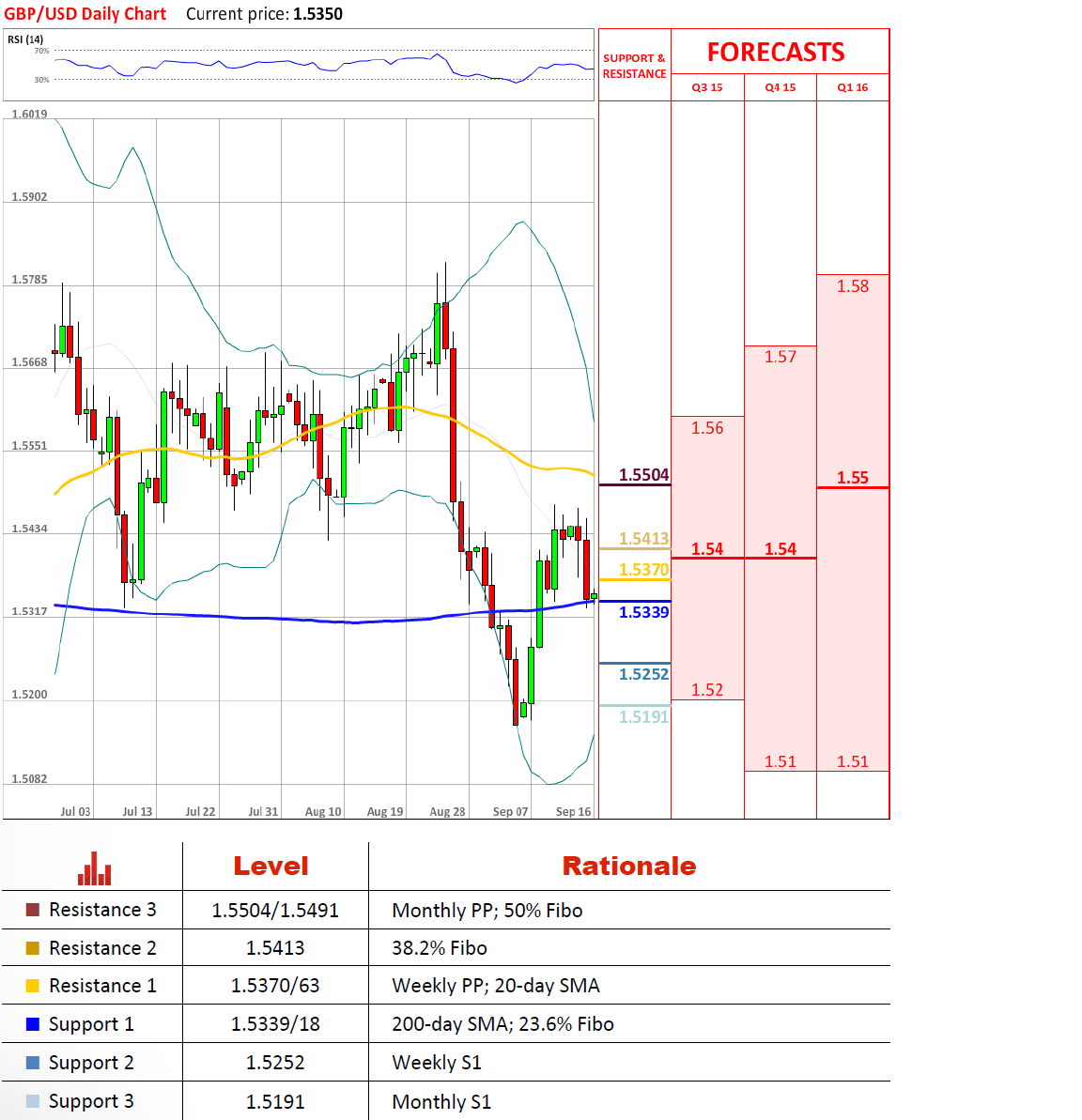The image size is (1082, 1120).
Task: Select the Q3 15 forecast column header
Action: 707,87
